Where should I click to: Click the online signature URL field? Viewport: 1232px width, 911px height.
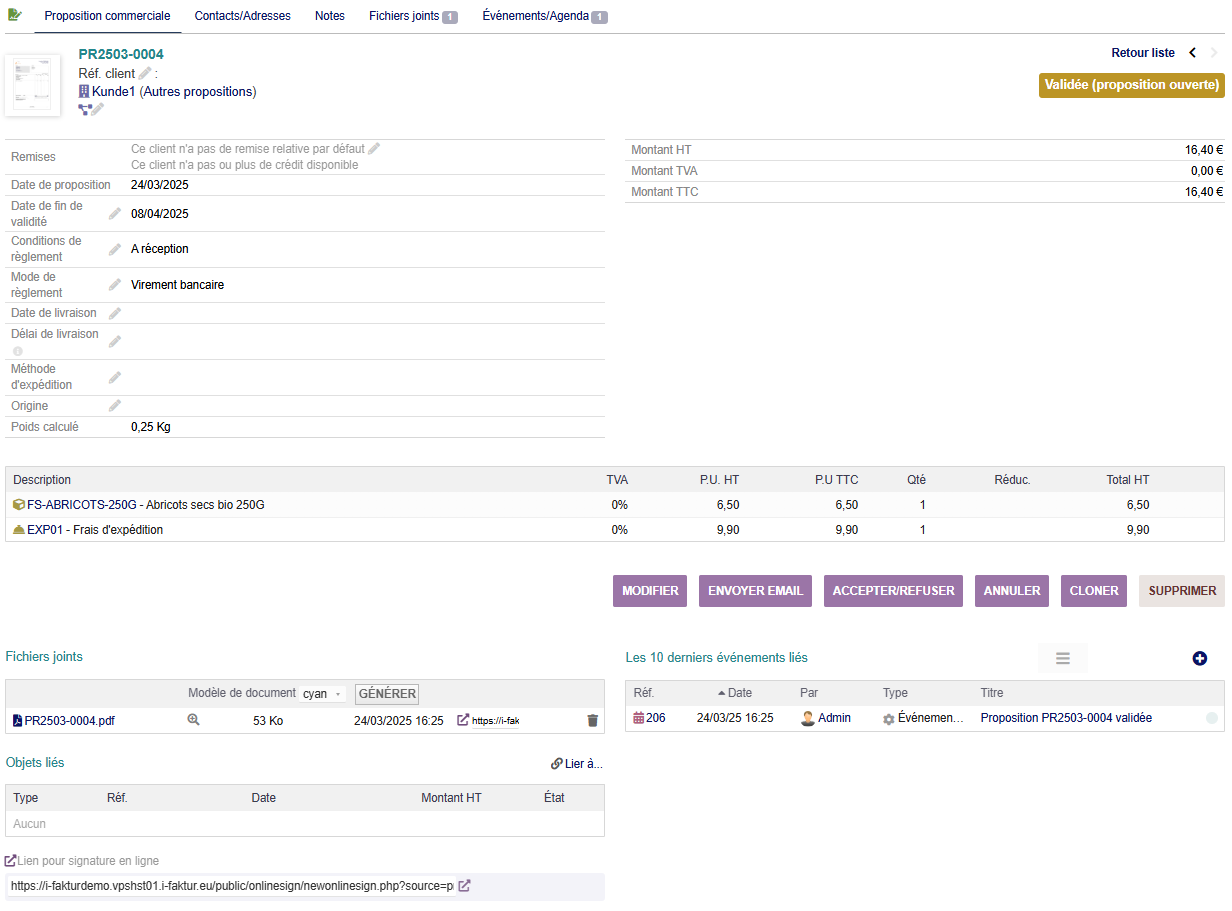(231, 886)
